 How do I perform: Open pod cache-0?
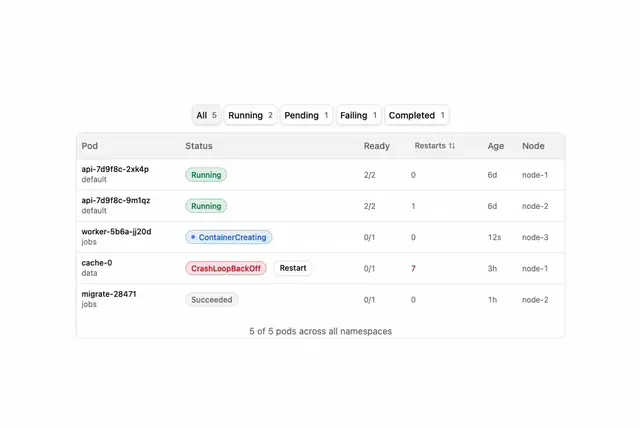coord(97,263)
